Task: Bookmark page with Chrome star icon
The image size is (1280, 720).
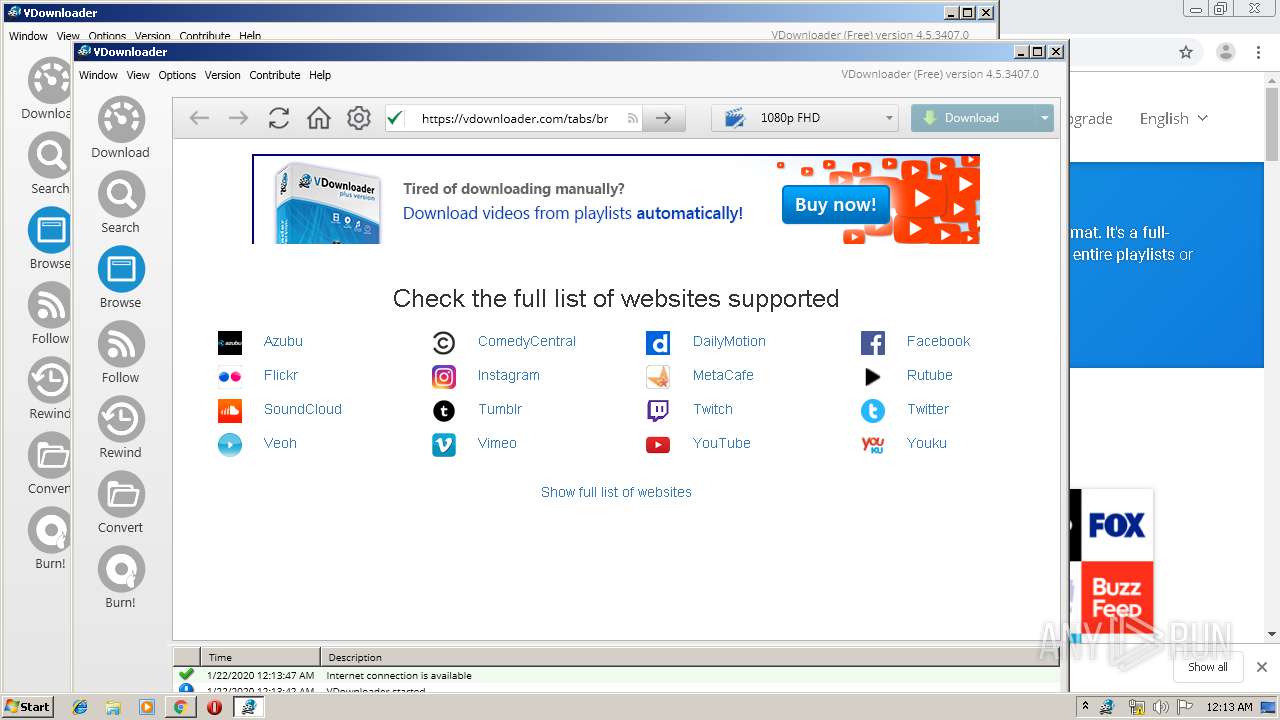Action: point(1186,52)
